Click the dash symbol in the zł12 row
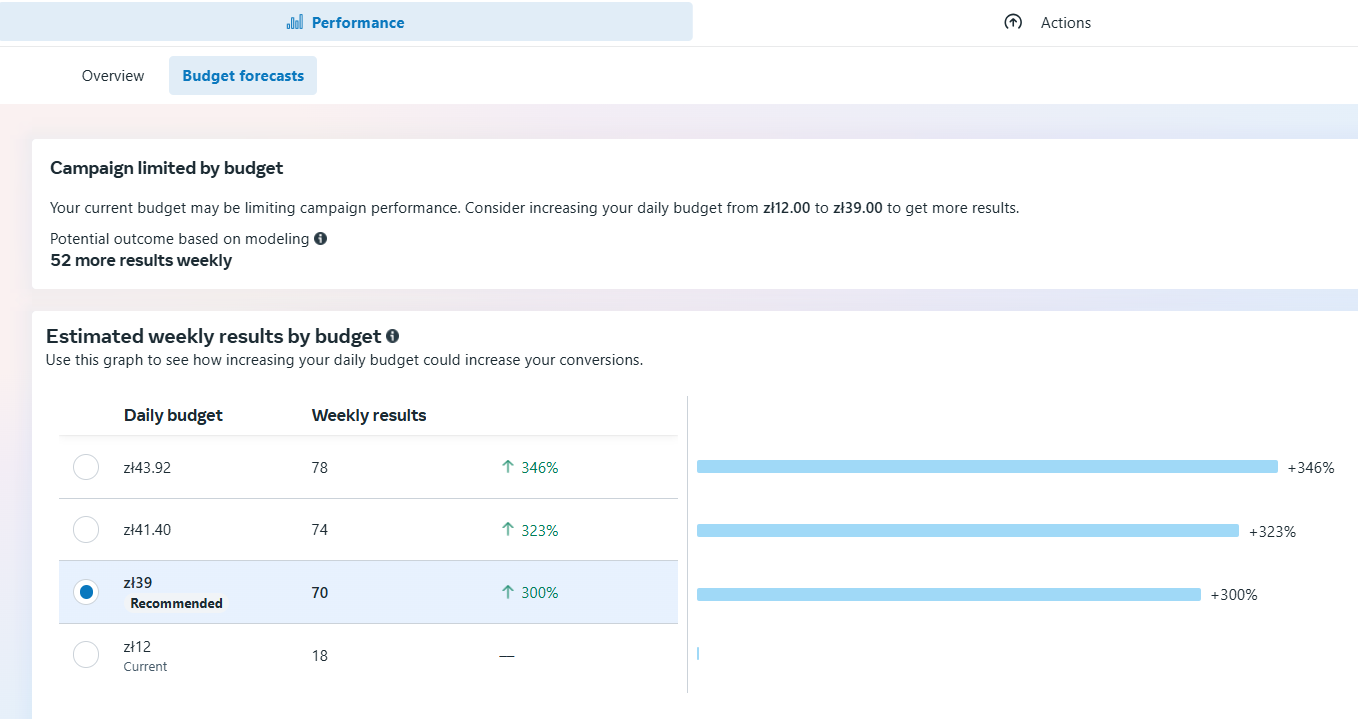The height and width of the screenshot is (719, 1358). pos(507,655)
